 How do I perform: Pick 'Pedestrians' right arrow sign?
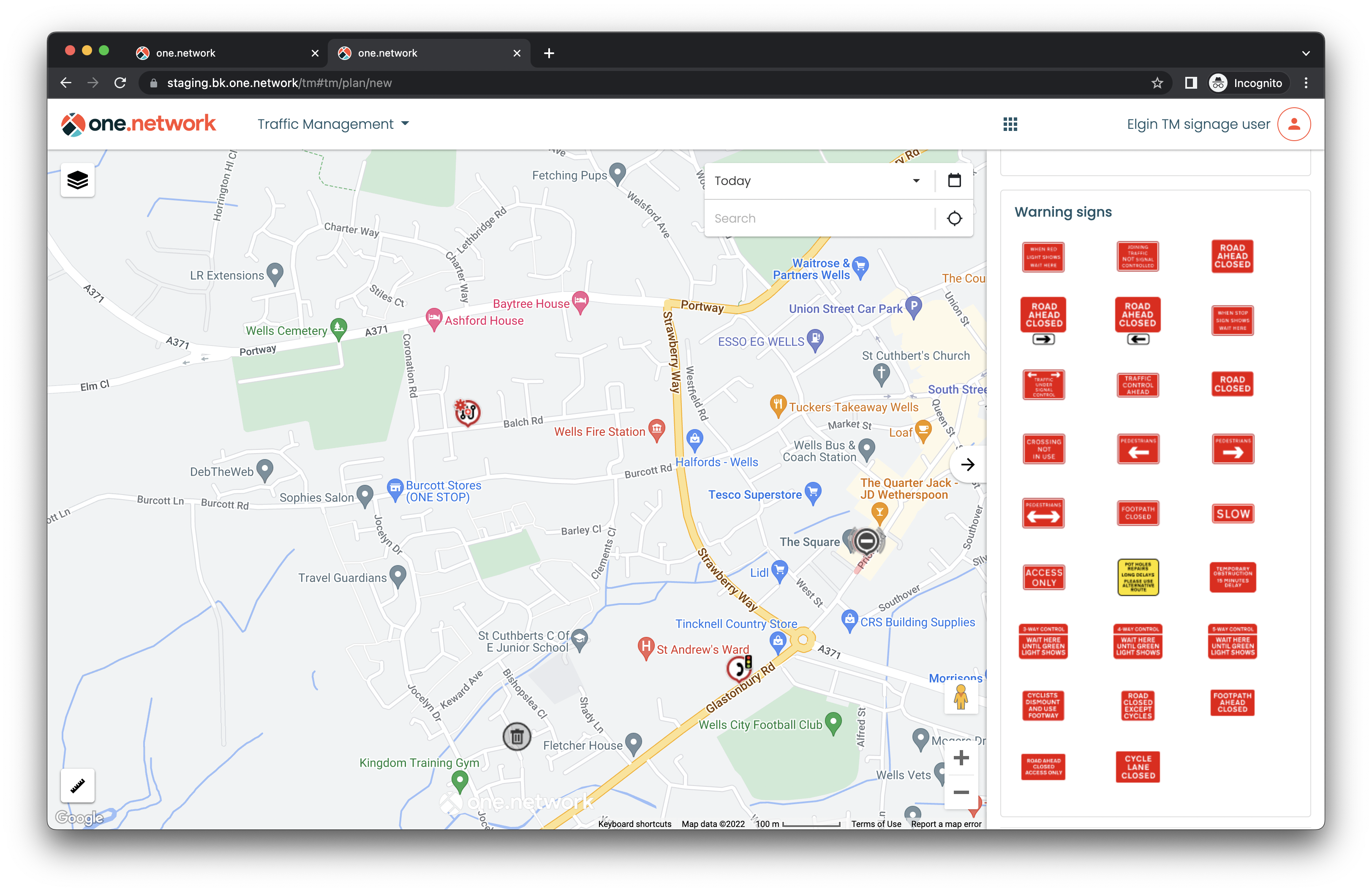point(1233,449)
